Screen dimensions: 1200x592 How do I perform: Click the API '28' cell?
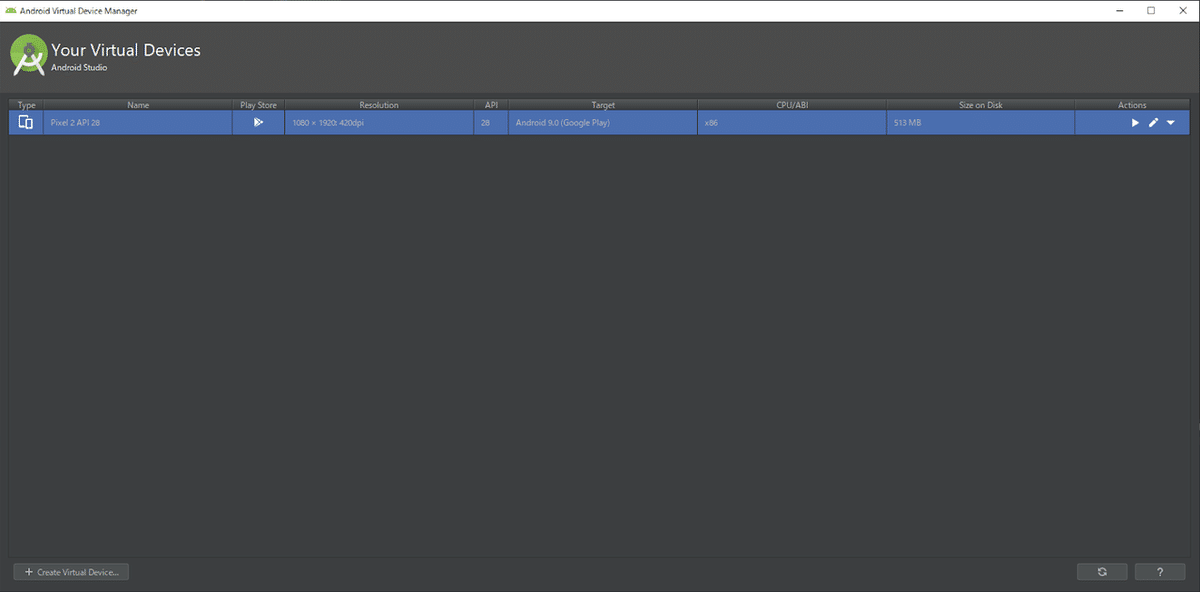[491, 122]
